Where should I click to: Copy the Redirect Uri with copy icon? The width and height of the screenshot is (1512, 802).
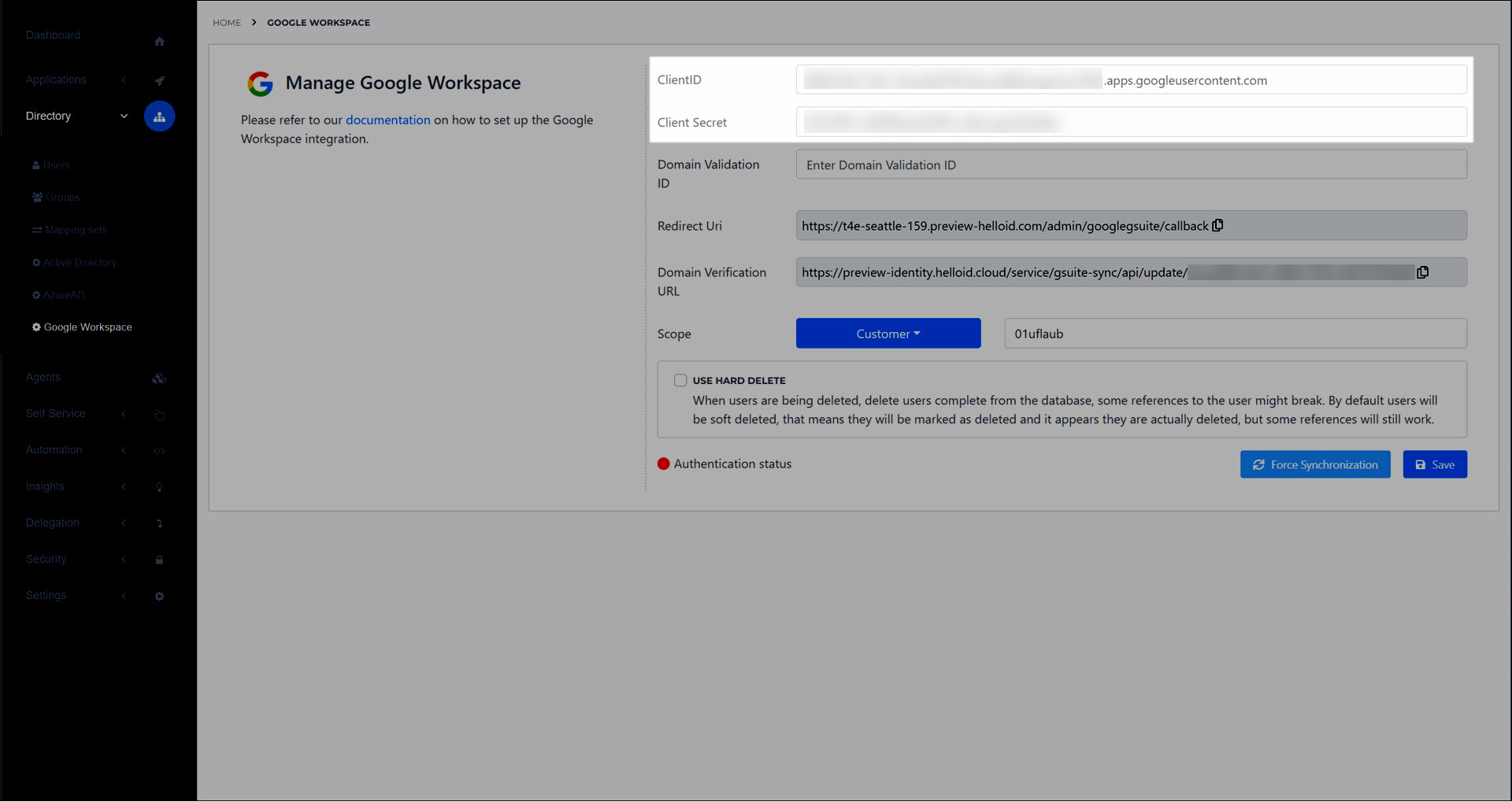1217,226
